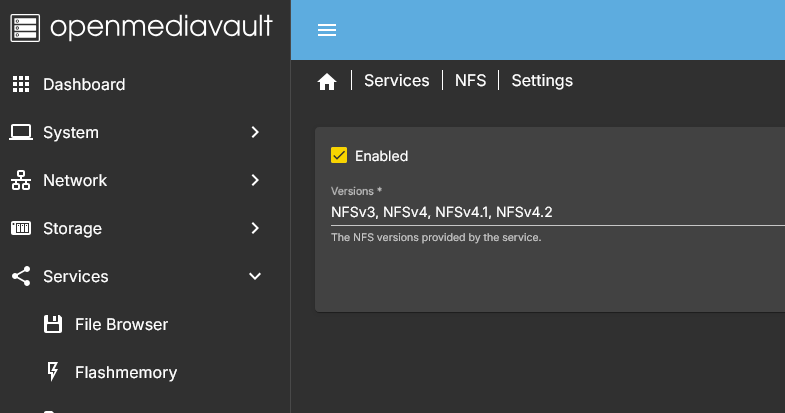The height and width of the screenshot is (413, 785).
Task: Click the Settings breadcrumb item
Action: [542, 81]
